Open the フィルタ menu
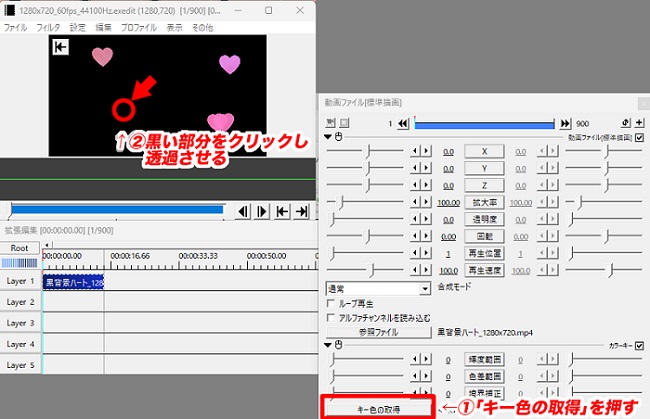This screenshot has height=419, width=650. pos(46,27)
